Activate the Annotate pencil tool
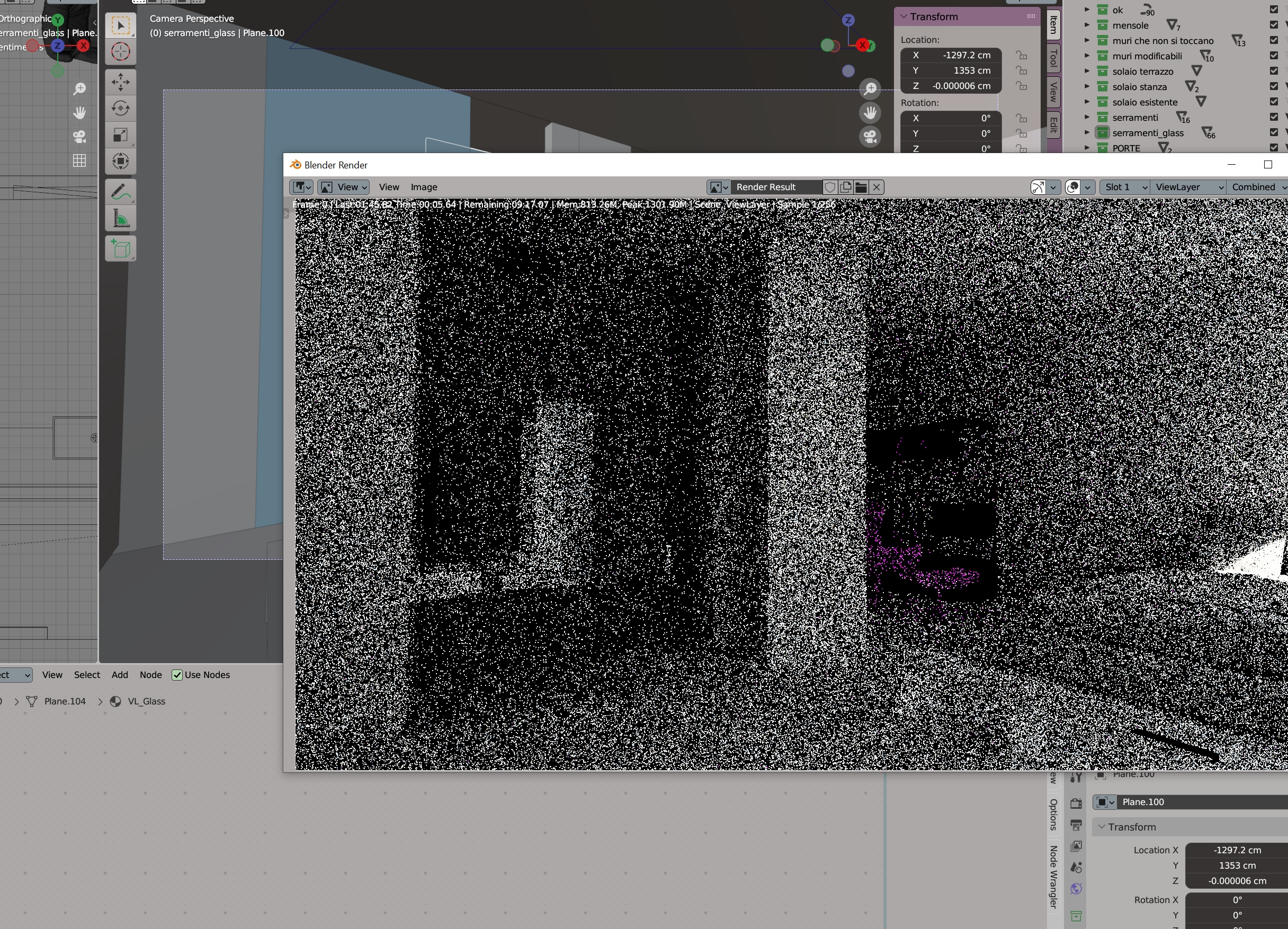 [120, 192]
